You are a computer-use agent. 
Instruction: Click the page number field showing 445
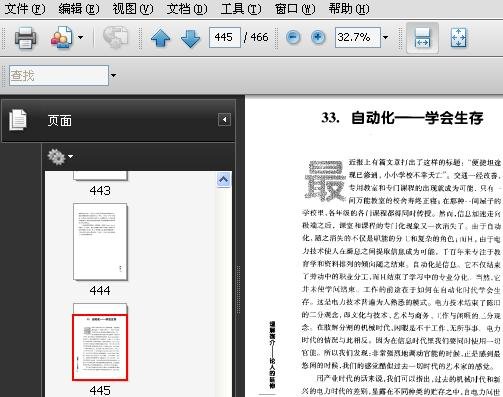[x=225, y=37]
